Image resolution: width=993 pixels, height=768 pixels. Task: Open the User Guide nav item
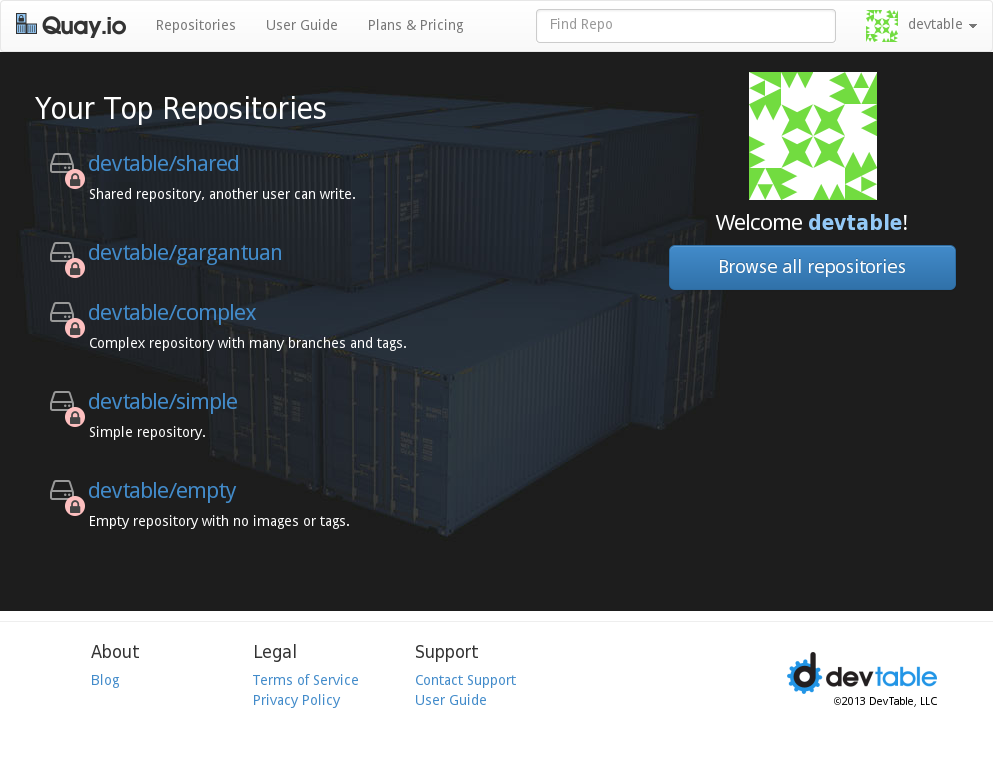tap(301, 25)
